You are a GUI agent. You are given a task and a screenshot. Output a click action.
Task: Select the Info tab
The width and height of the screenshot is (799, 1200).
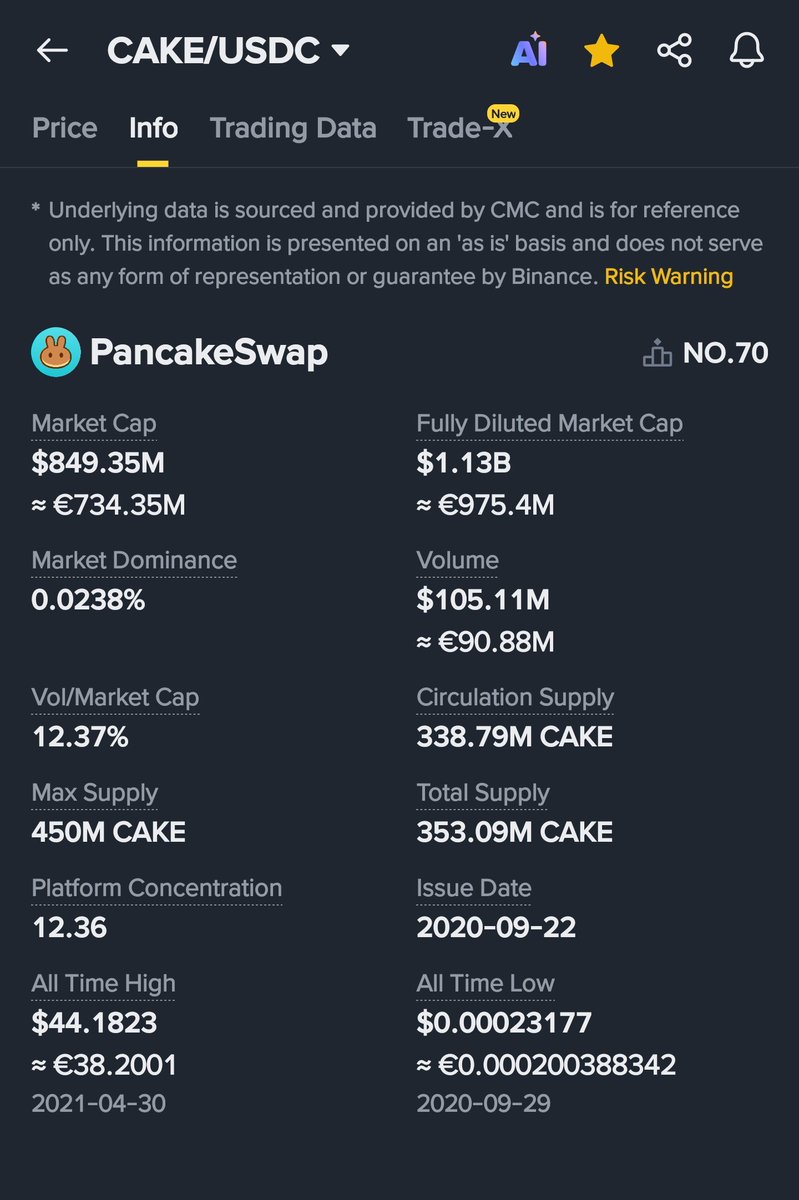(153, 128)
